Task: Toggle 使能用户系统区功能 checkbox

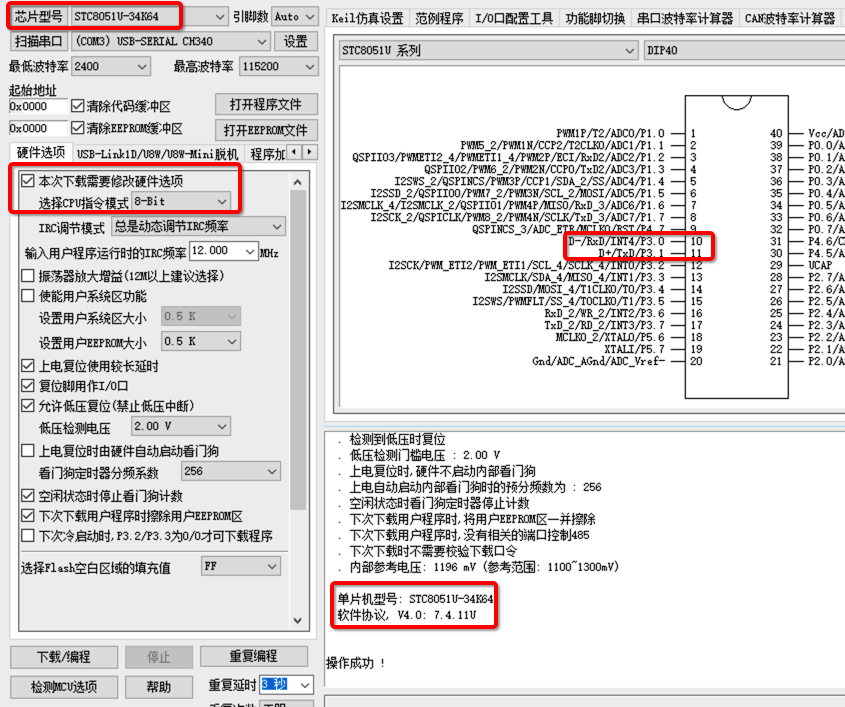Action: [x=27, y=296]
